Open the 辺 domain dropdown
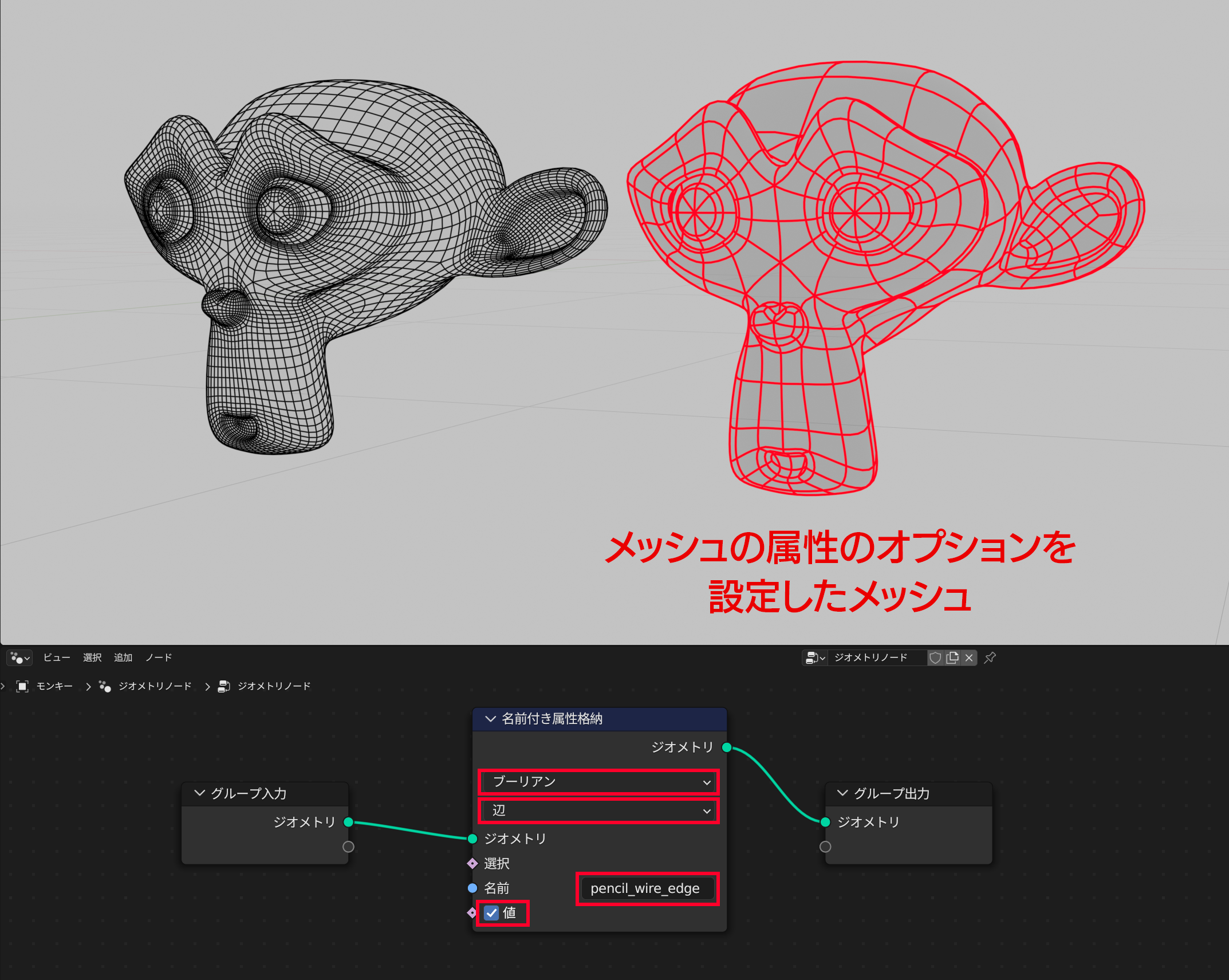1229x980 pixels. (599, 810)
